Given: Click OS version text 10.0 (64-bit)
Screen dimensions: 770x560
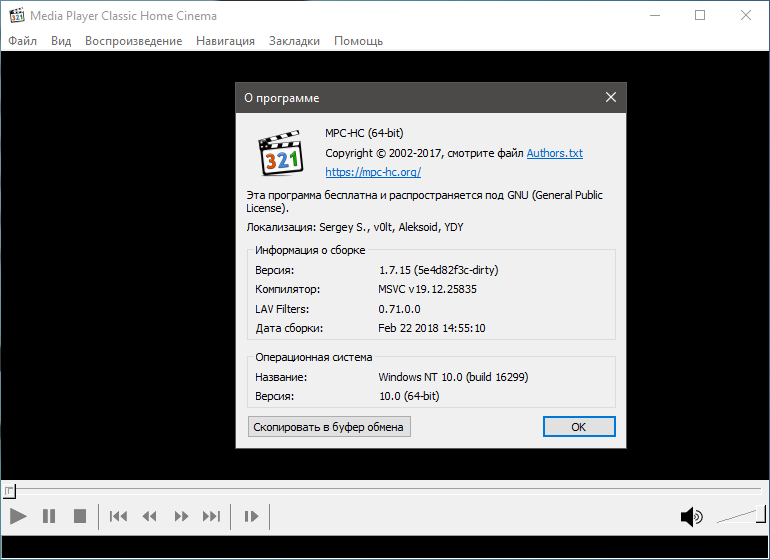Looking at the screenshot, I should coord(409,396).
